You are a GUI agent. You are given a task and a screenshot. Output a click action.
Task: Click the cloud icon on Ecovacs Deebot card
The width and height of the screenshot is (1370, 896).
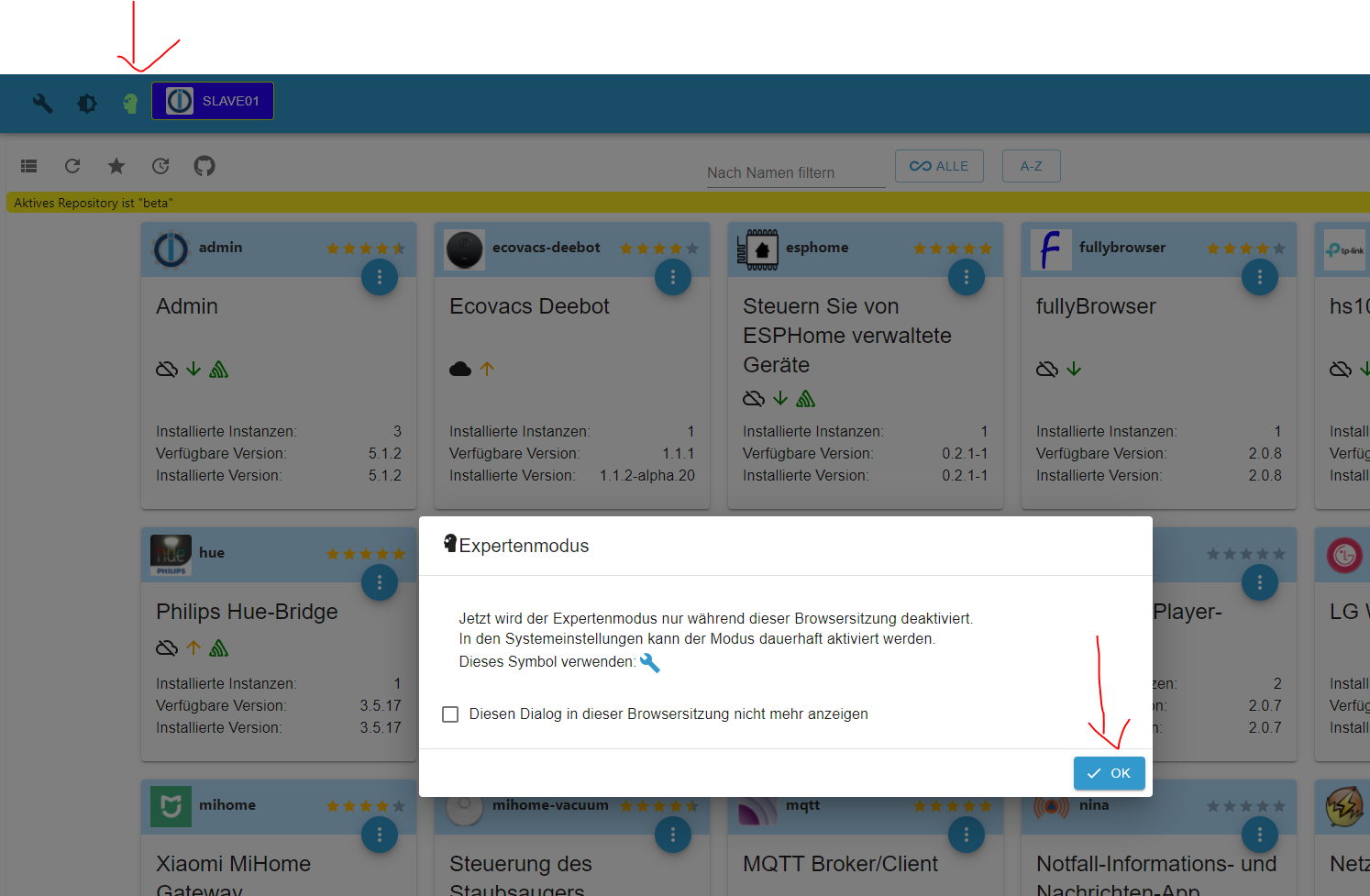click(x=460, y=369)
